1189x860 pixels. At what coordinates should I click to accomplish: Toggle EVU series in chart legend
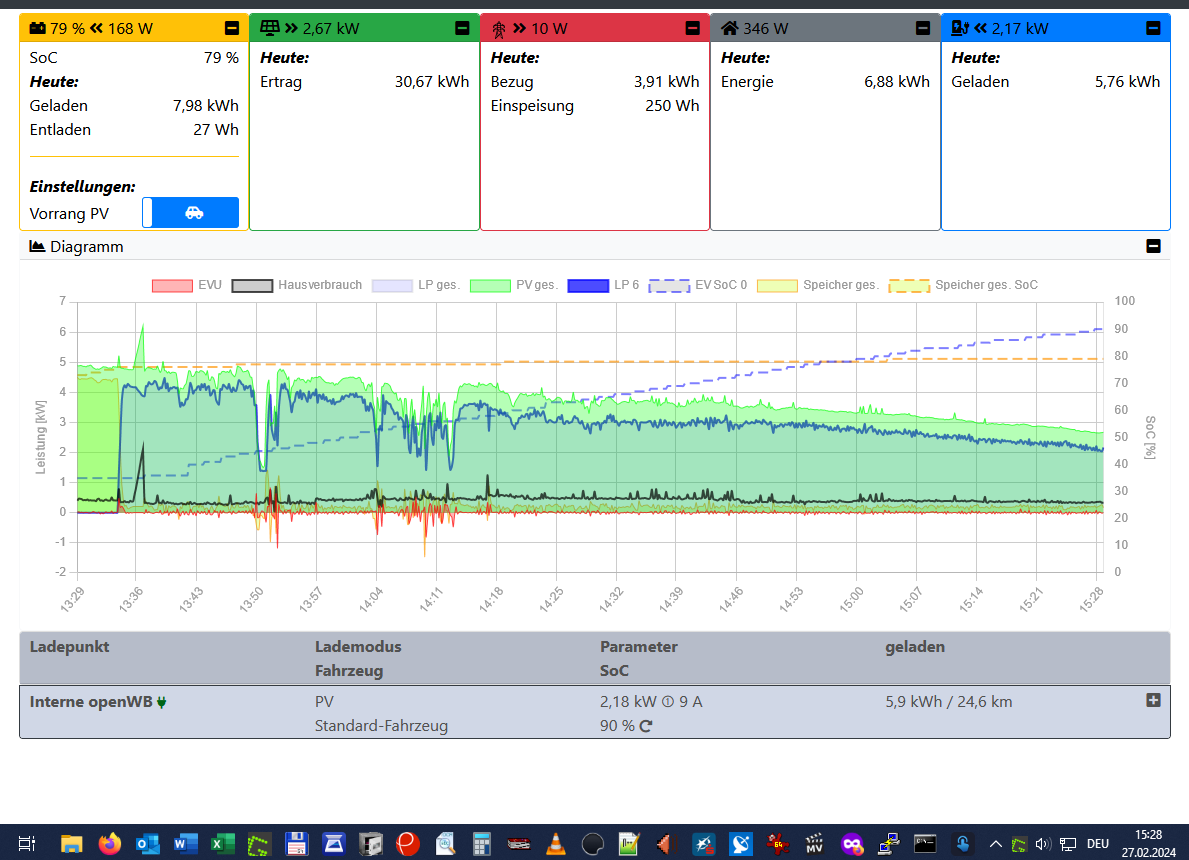187,285
